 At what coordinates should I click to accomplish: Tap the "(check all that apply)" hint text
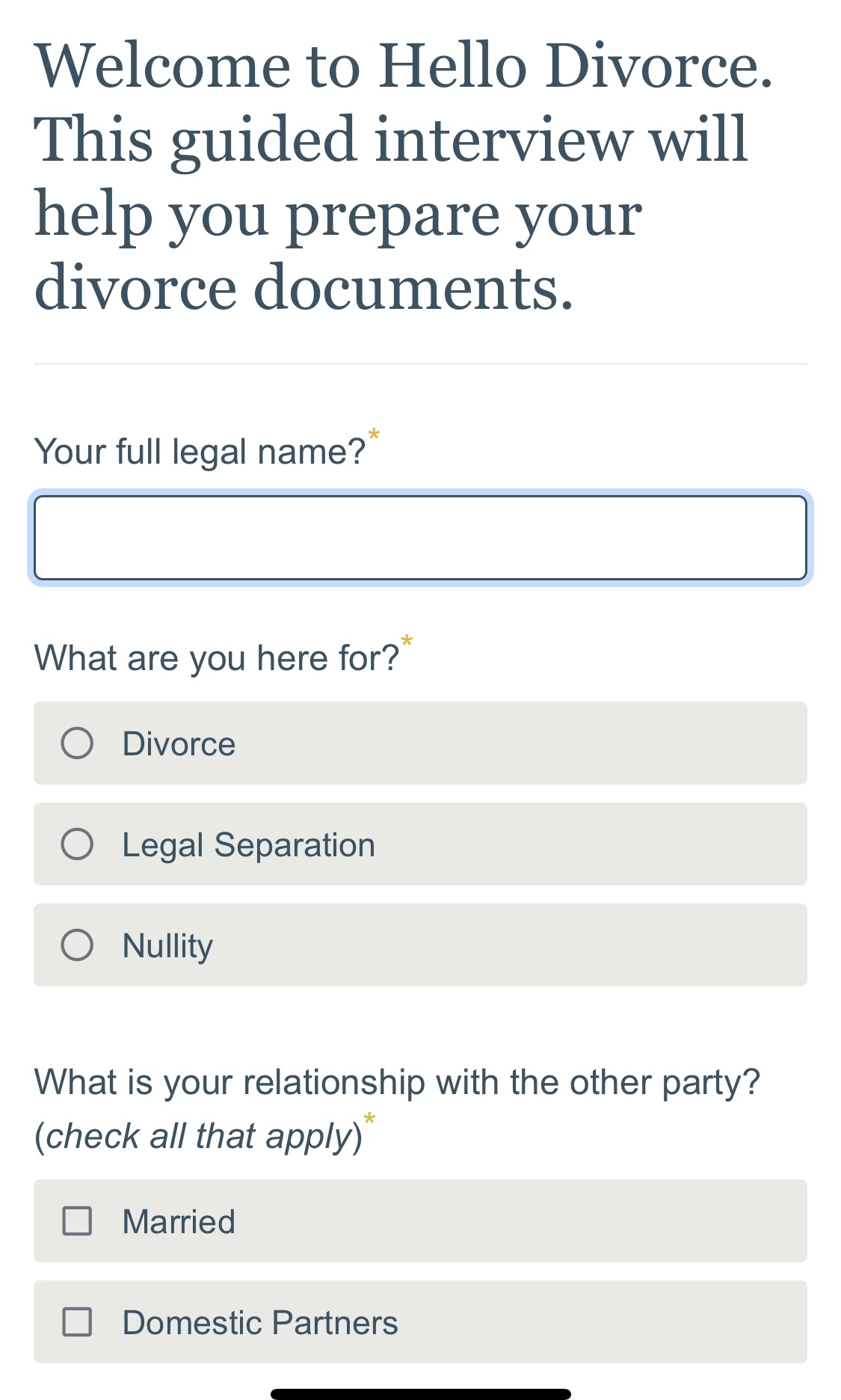pos(198,1136)
